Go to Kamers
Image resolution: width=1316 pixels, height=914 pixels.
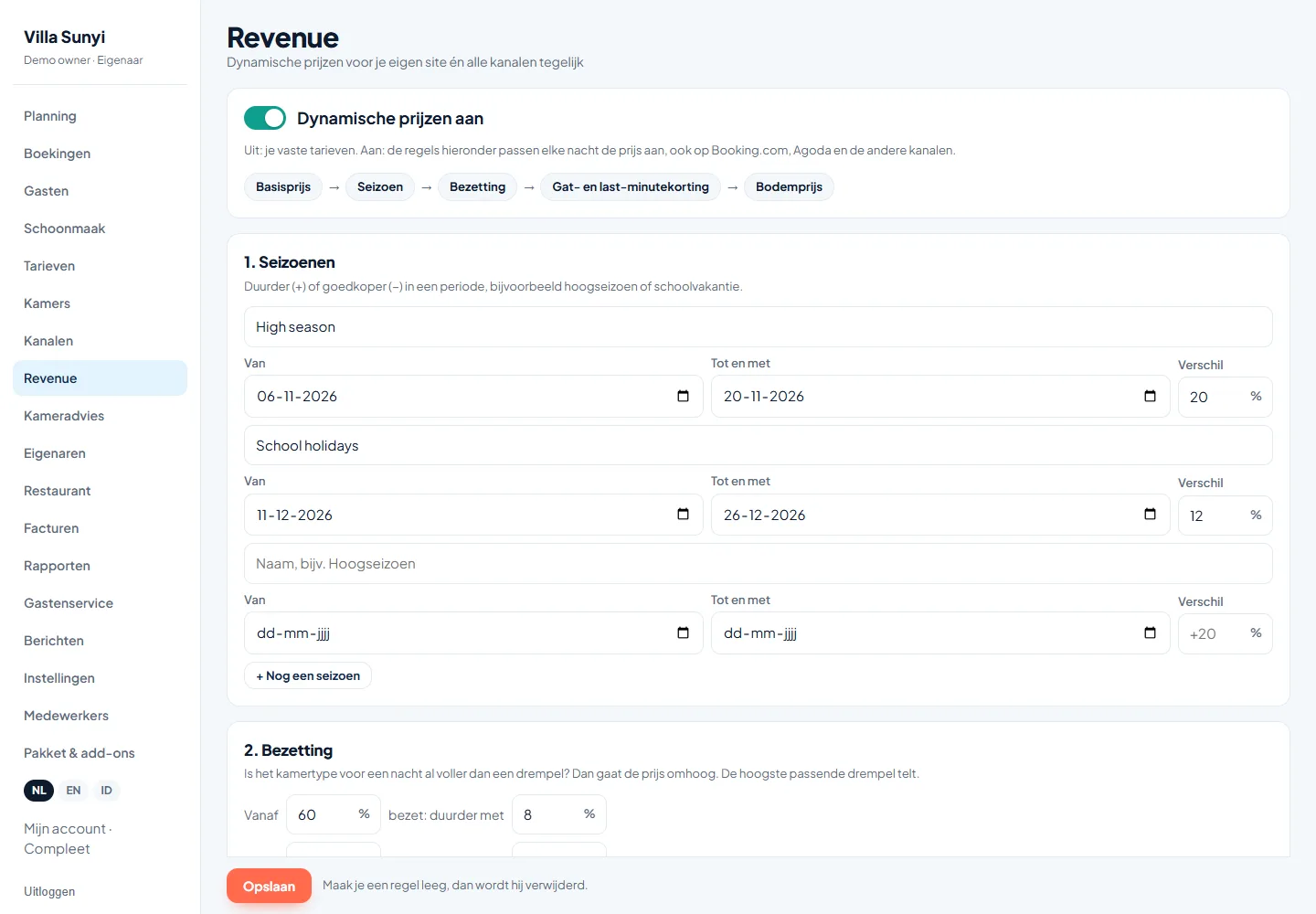[x=100, y=303]
